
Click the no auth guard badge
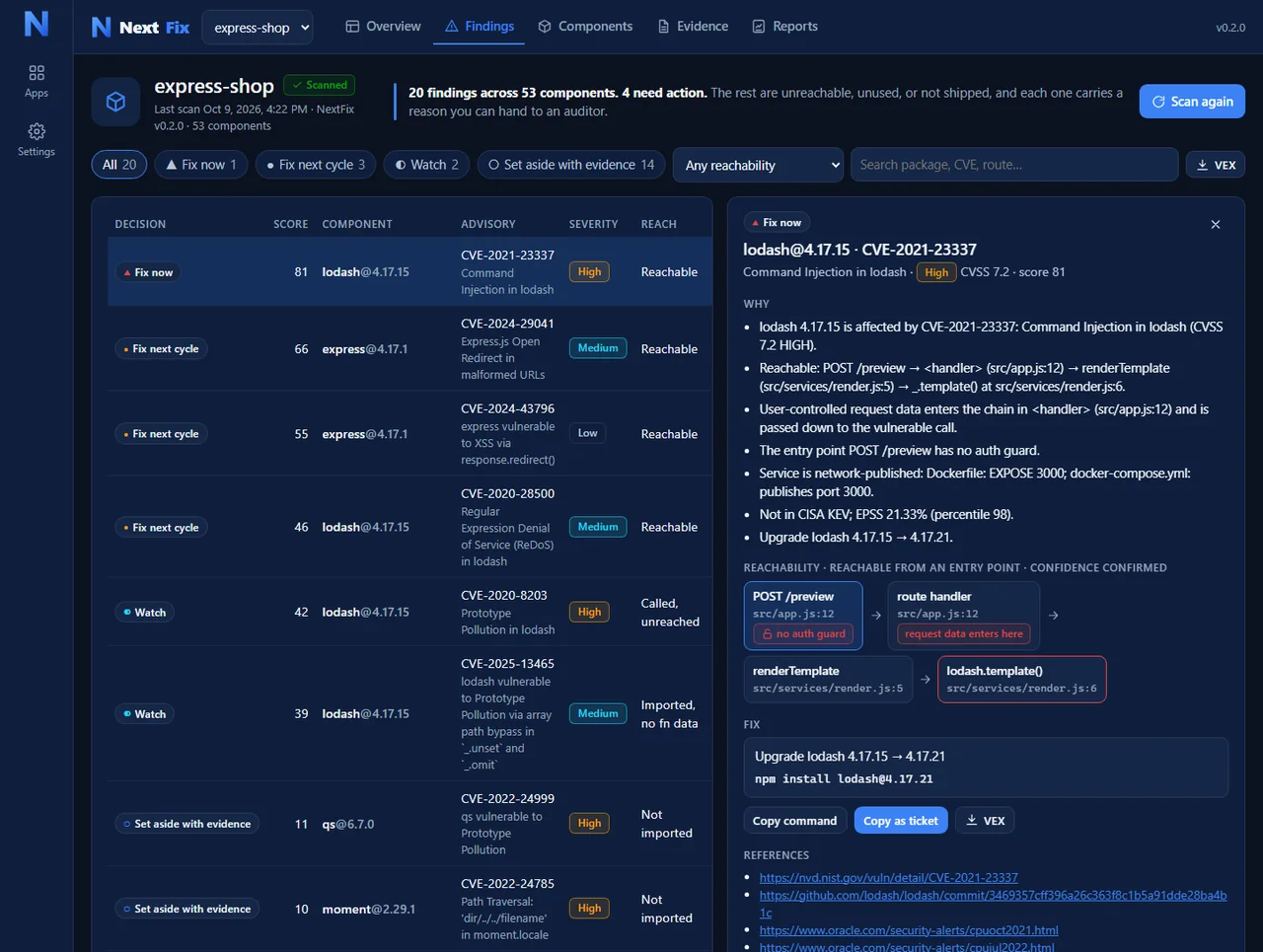[803, 634]
